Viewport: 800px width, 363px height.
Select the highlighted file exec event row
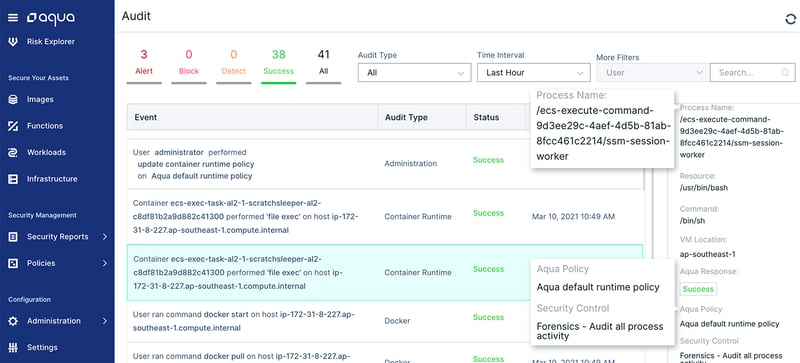(385, 272)
